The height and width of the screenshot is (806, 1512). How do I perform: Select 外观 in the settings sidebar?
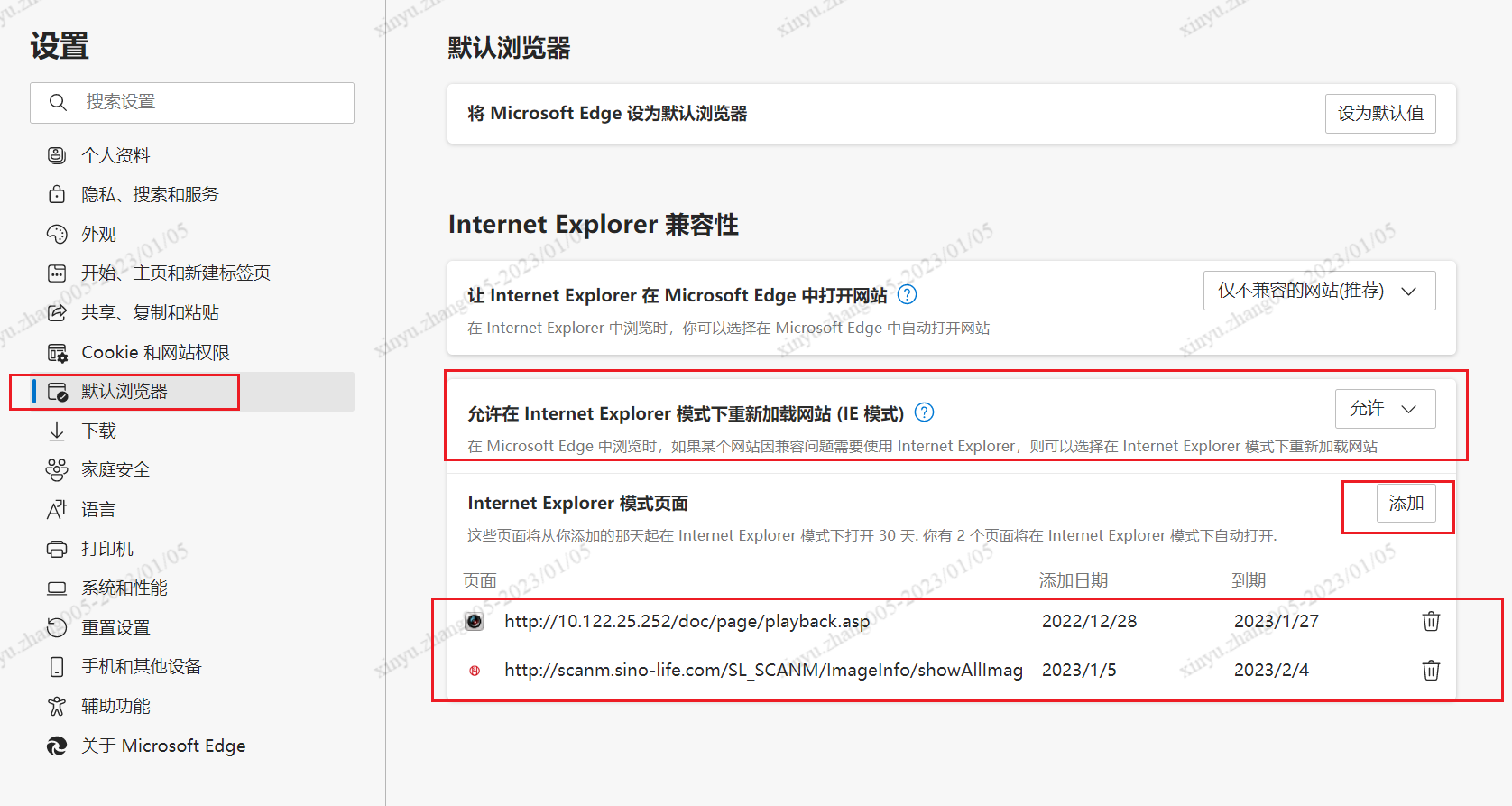click(98, 234)
